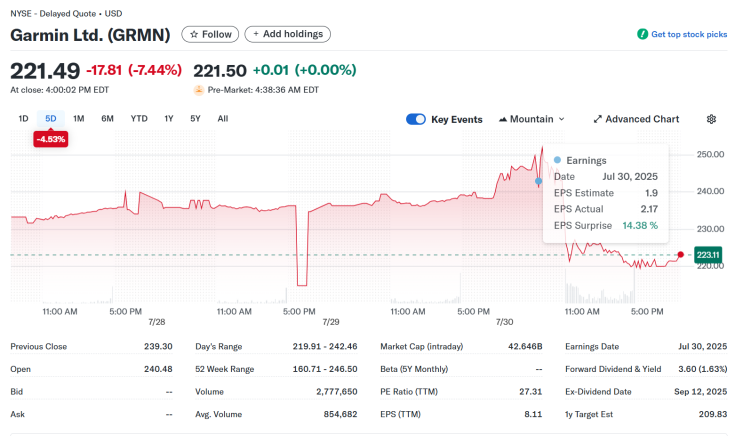Select the YTD range tab

coord(139,118)
